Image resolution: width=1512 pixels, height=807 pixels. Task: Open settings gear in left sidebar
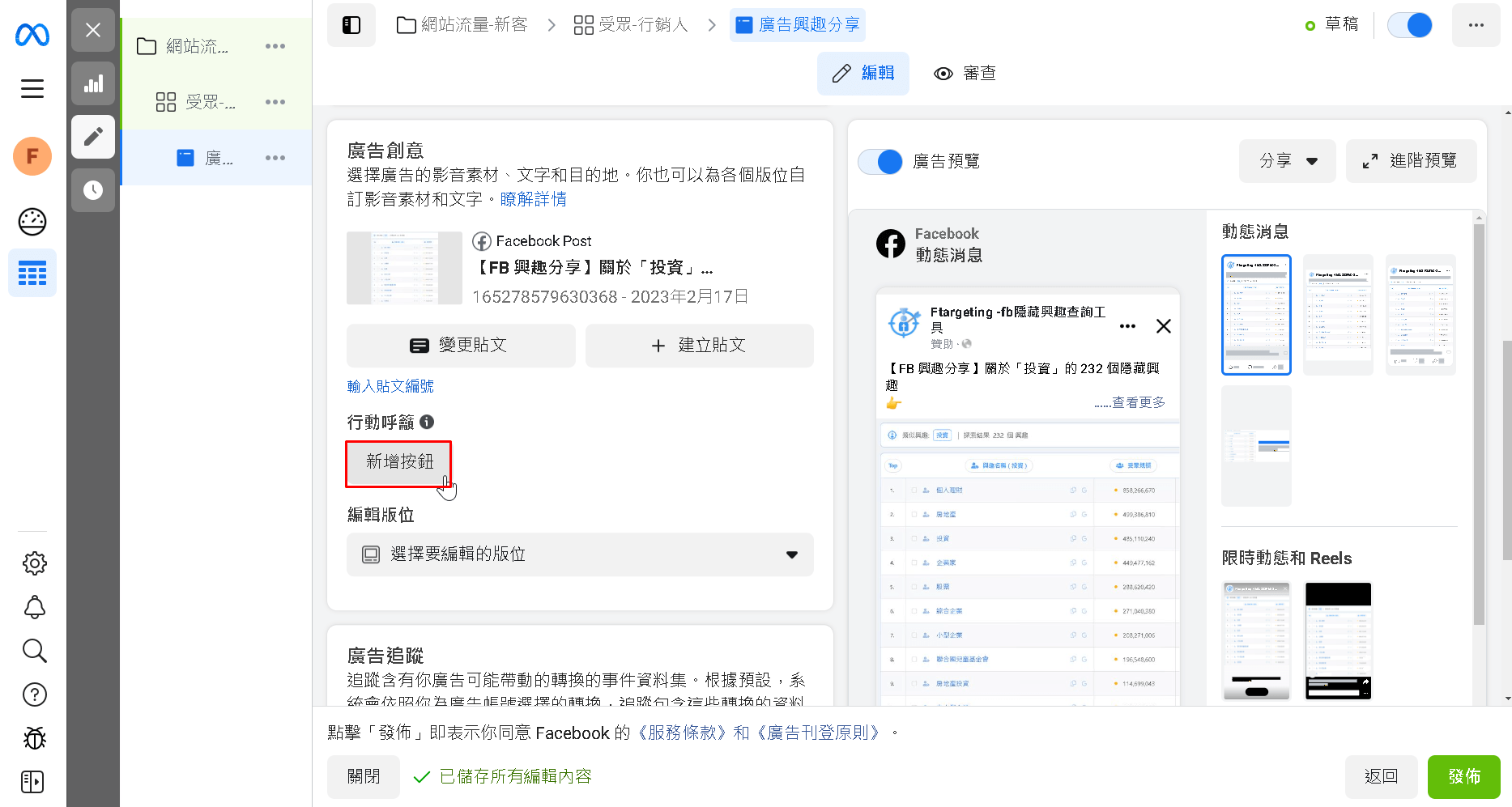pyautogui.click(x=34, y=563)
